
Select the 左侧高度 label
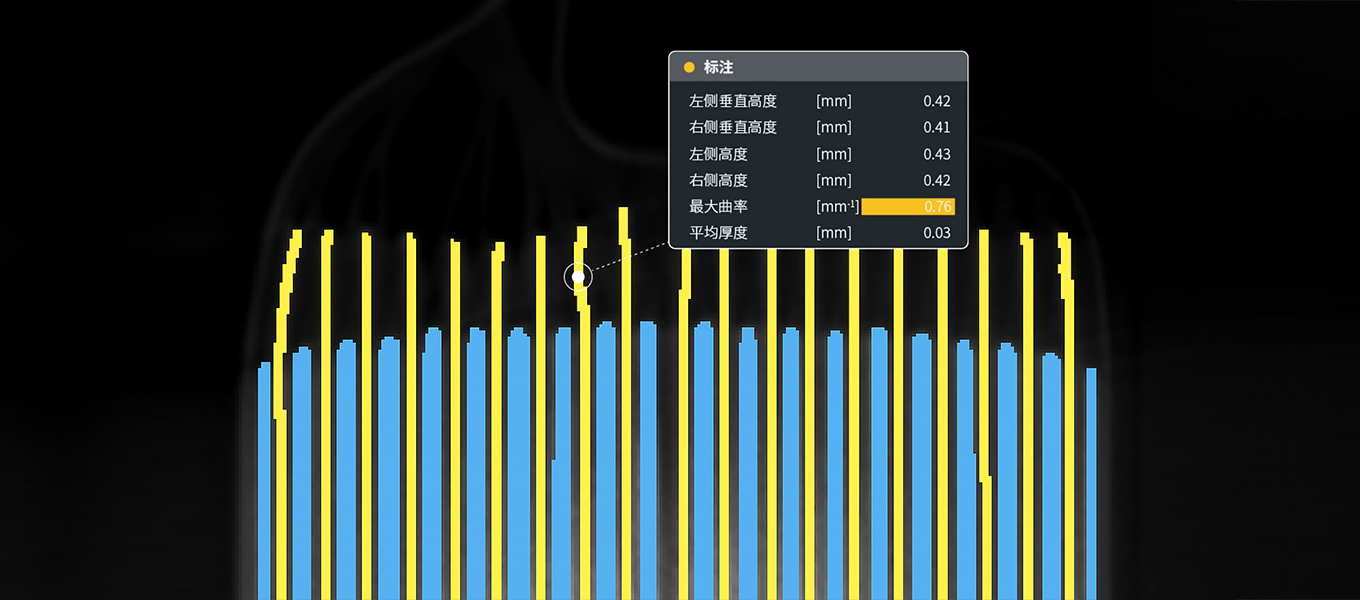click(x=718, y=154)
